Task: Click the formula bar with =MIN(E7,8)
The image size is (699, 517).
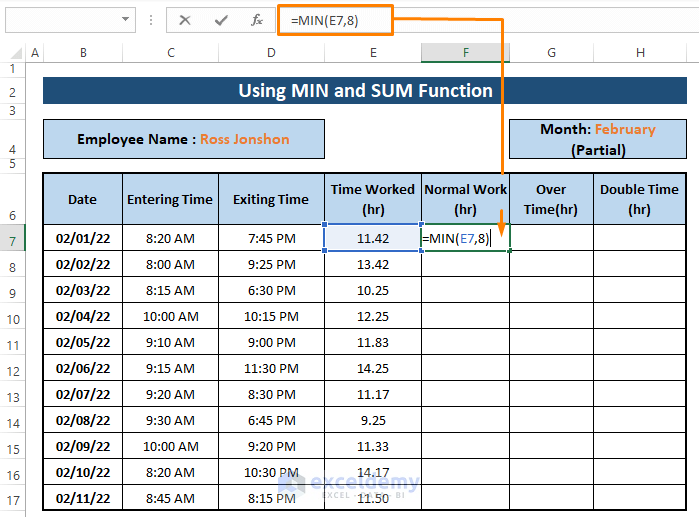Action: (x=335, y=20)
